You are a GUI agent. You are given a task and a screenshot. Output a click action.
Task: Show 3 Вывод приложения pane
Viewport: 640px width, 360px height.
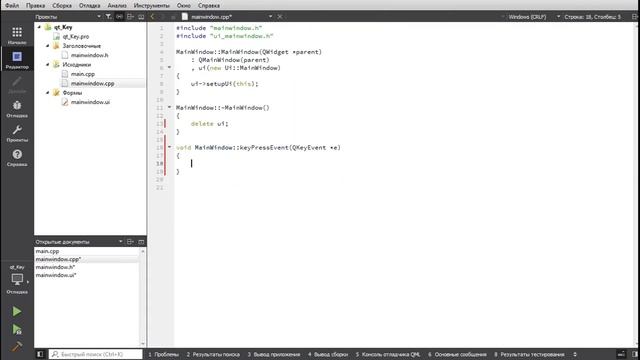(273, 354)
